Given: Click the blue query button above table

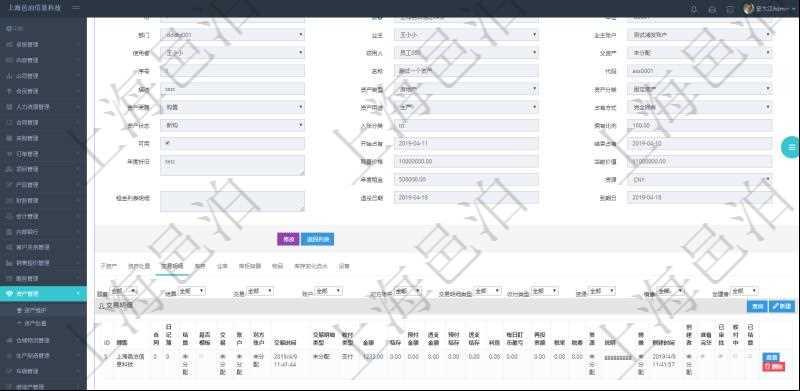Looking at the screenshot, I should pyautogui.click(x=757, y=306).
